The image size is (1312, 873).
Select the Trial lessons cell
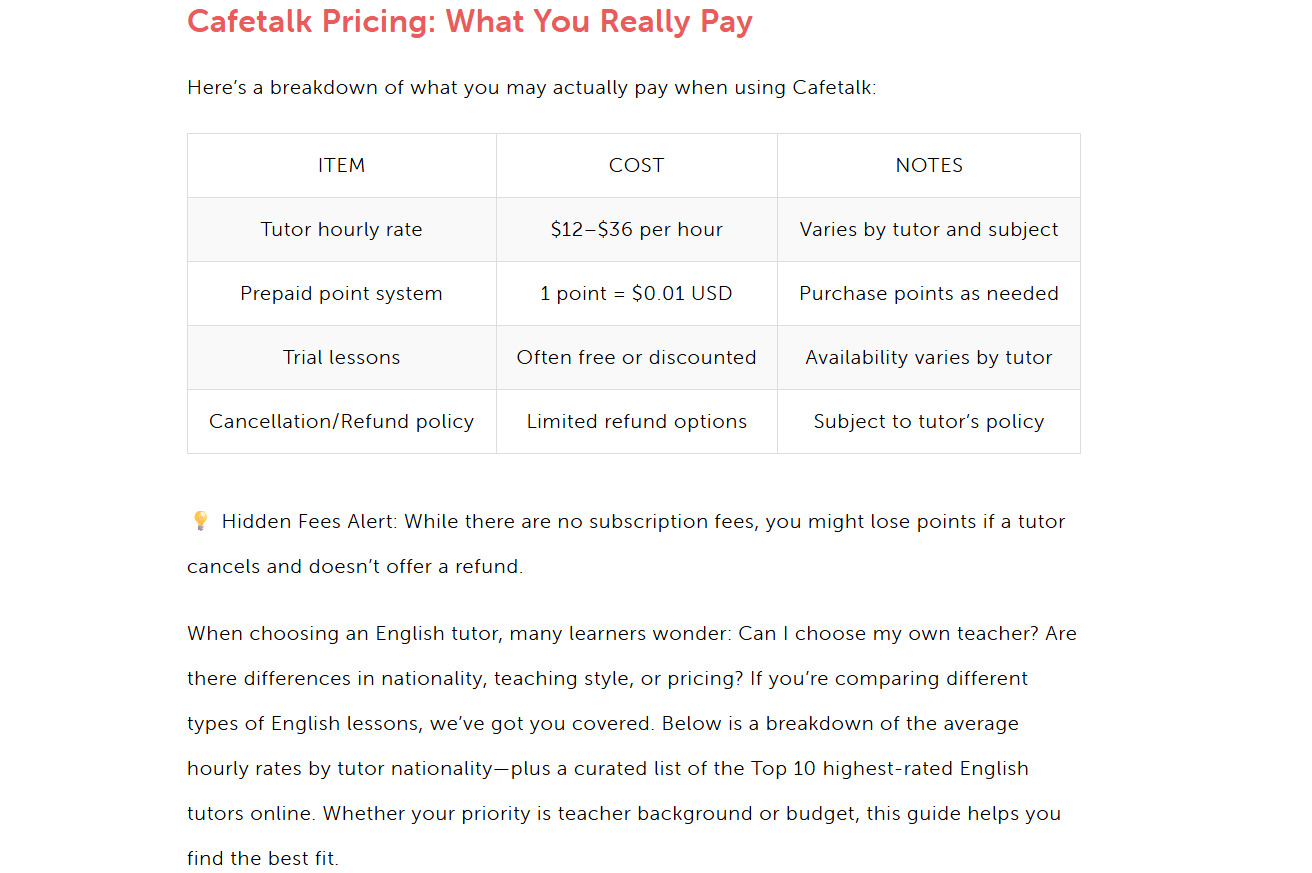341,358
